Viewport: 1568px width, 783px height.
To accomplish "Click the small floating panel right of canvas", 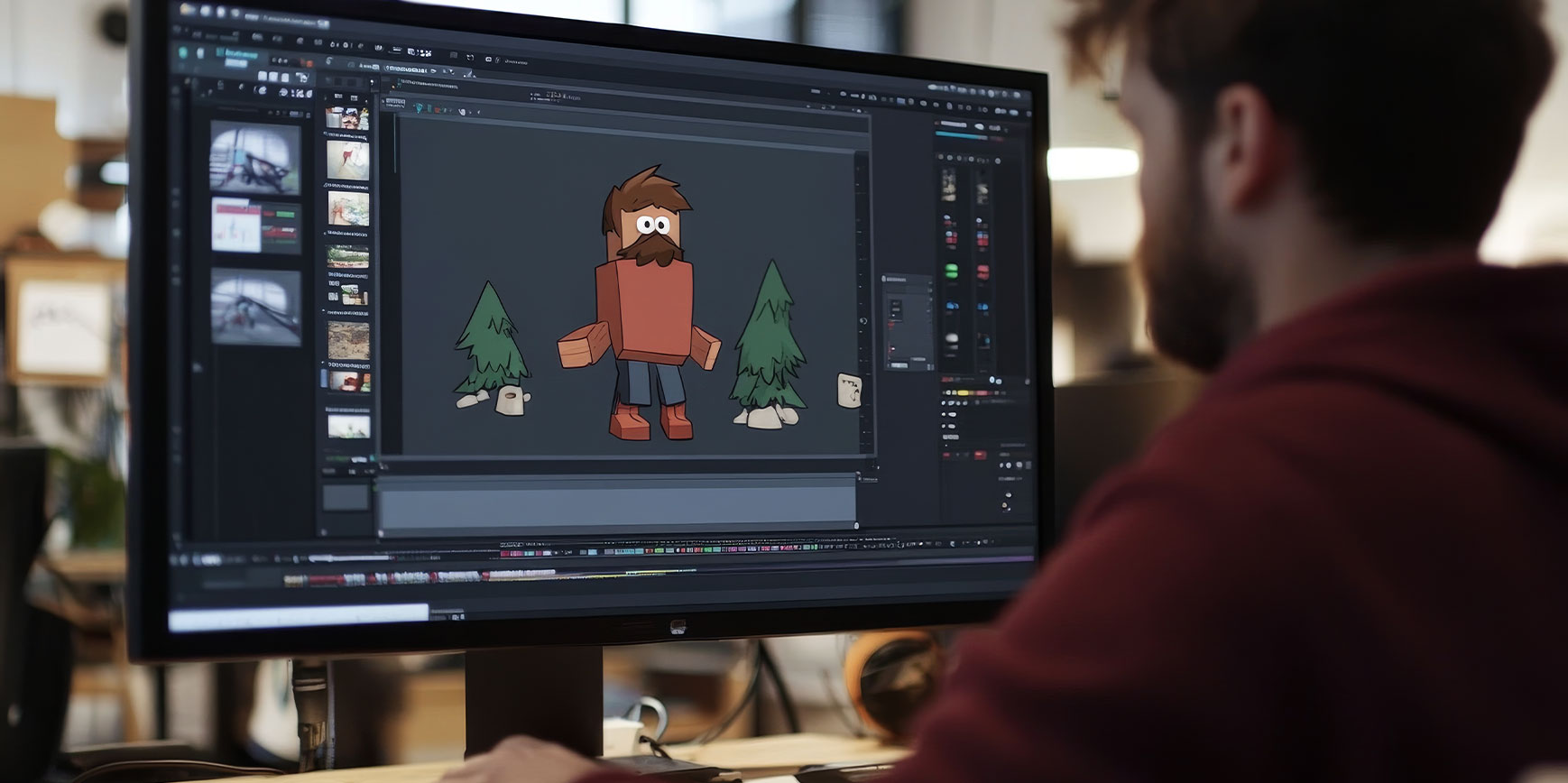I will (908, 322).
